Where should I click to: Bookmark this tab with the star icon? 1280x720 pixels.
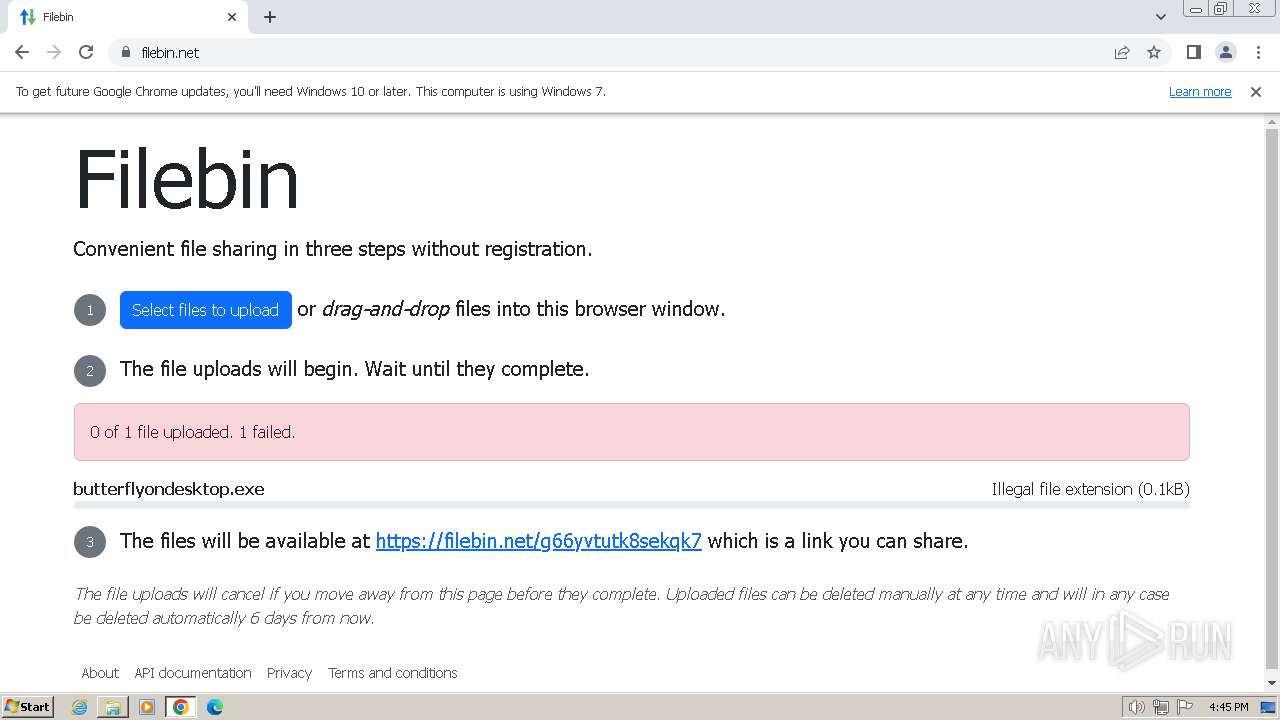(x=1154, y=52)
